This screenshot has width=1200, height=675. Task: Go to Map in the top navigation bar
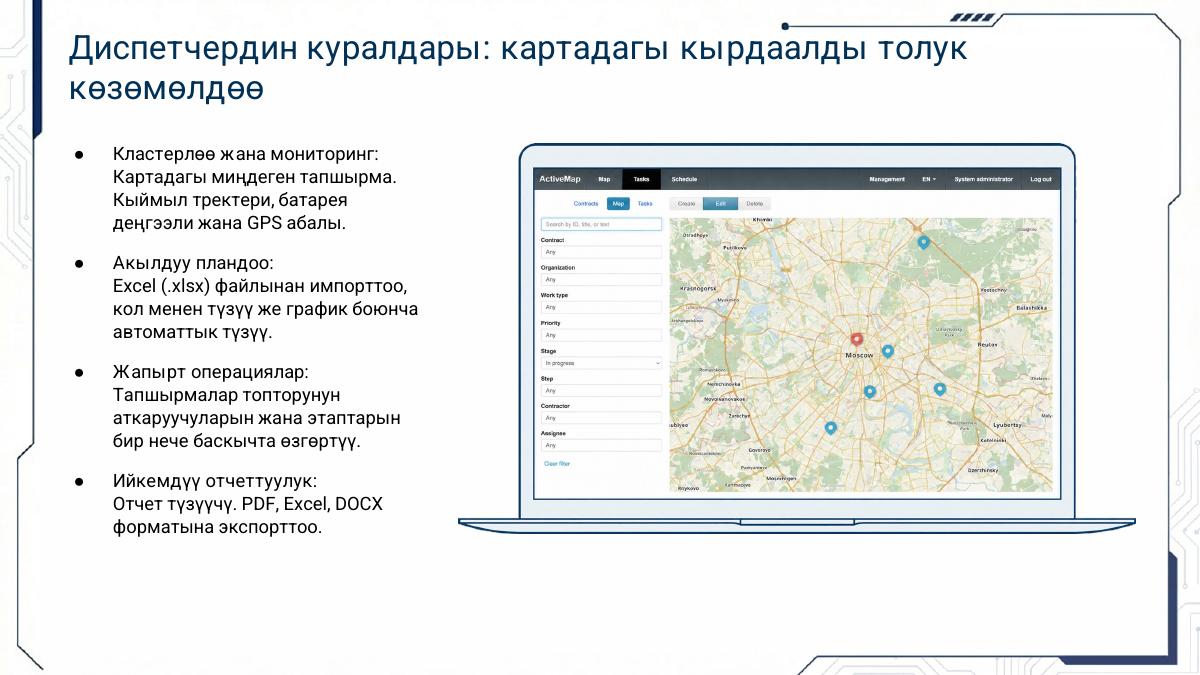(604, 179)
